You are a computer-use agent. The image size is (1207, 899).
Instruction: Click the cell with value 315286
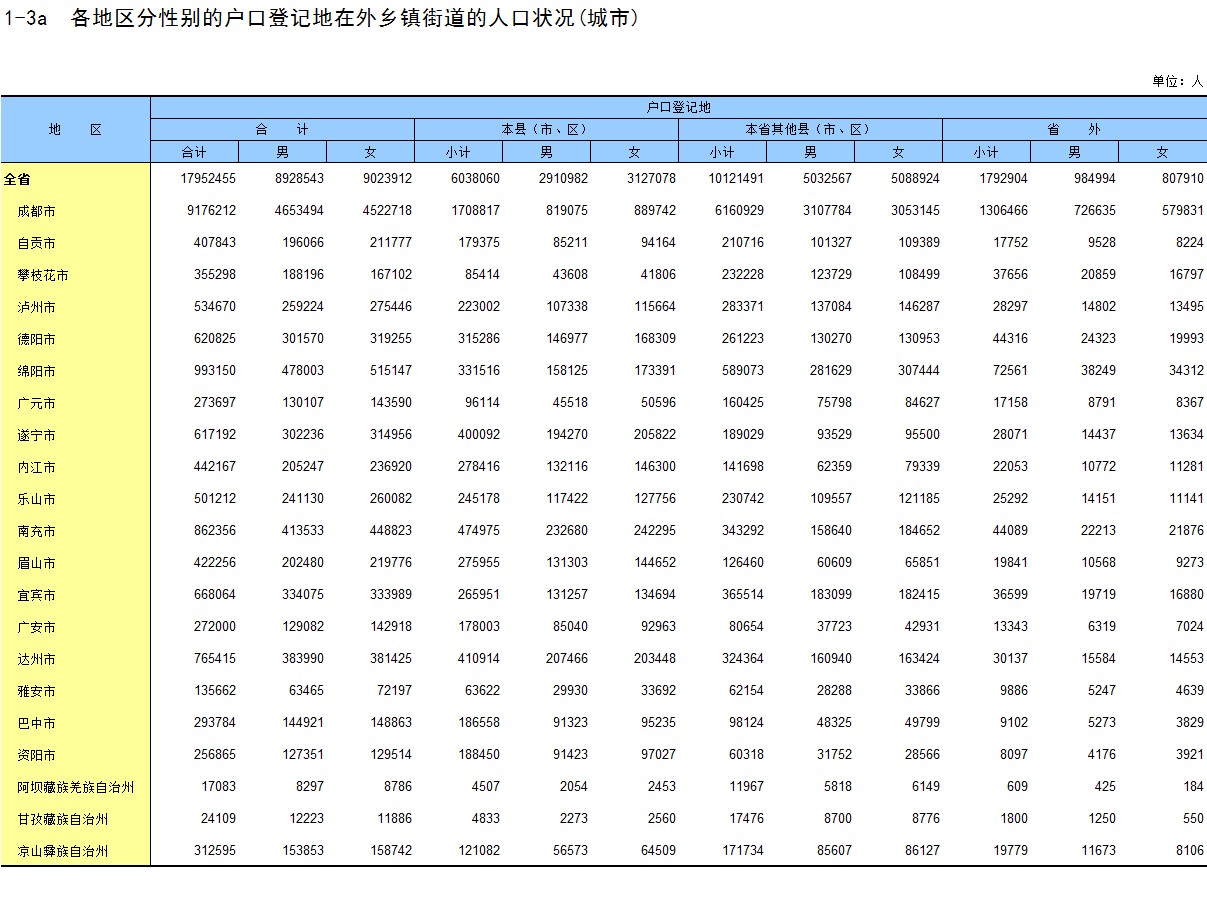point(479,339)
